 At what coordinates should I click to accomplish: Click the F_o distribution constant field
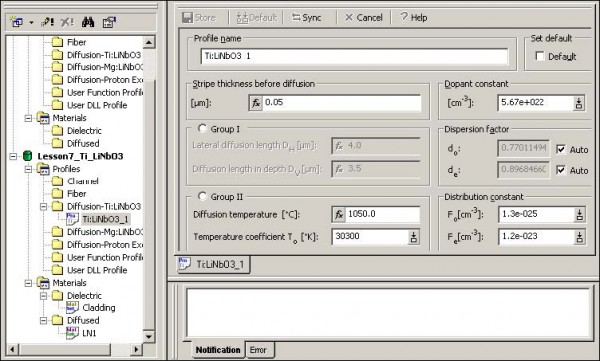[x=536, y=214]
